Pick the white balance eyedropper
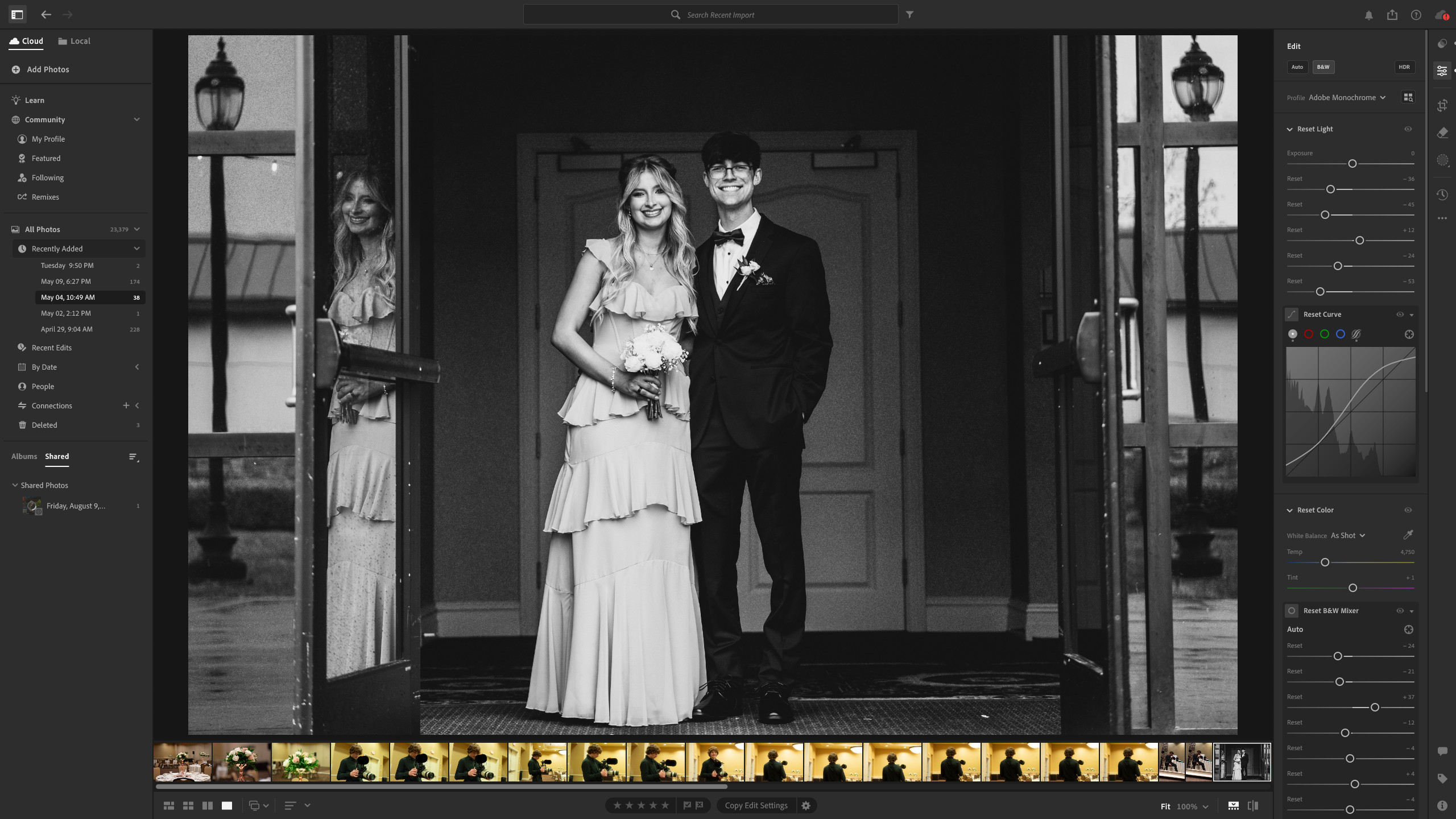1456x819 pixels. pos(1408,535)
